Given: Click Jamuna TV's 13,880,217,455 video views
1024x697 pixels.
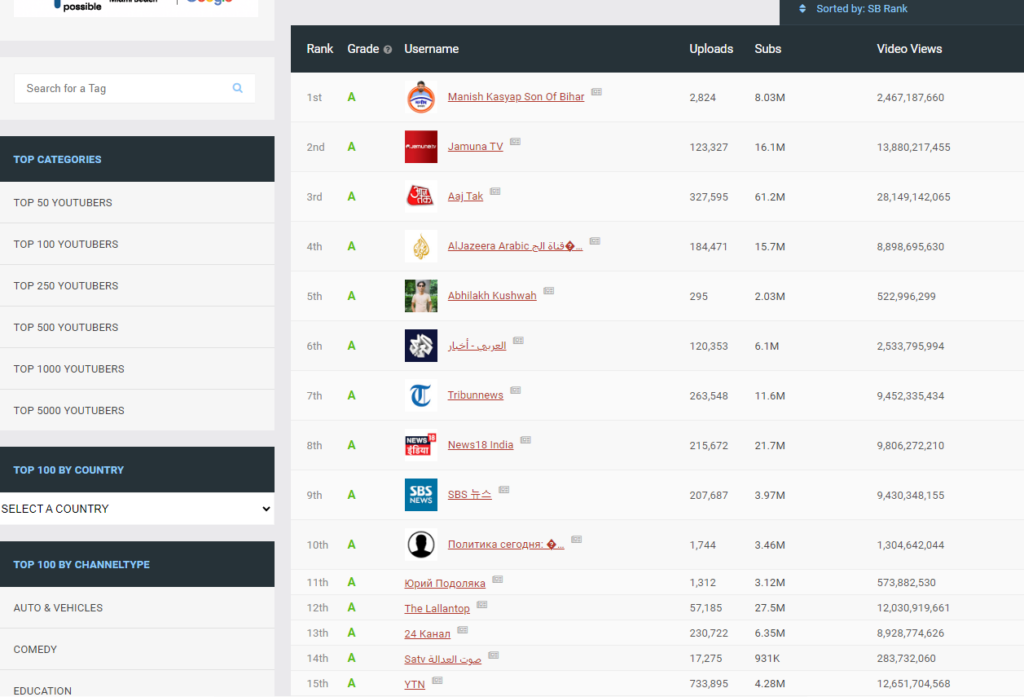Looking at the screenshot, I should pyautogui.click(x=914, y=147).
